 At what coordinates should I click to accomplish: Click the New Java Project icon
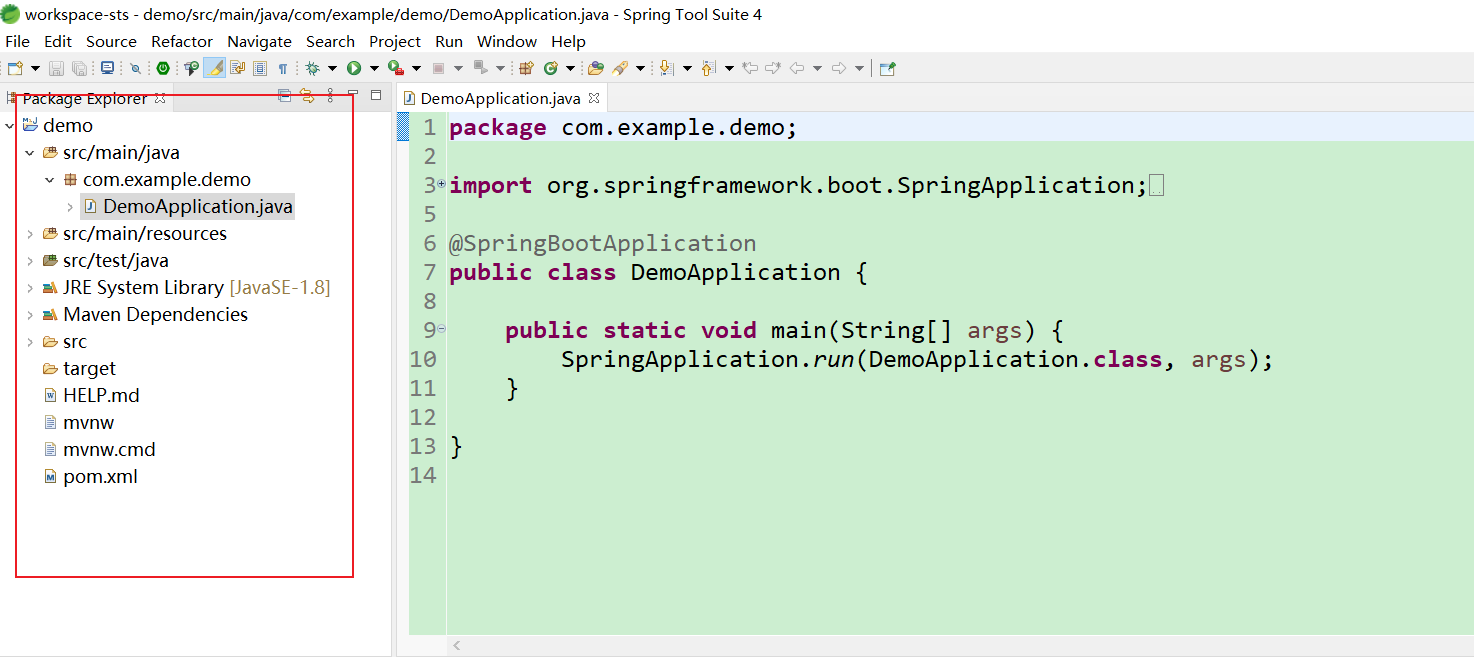528,67
